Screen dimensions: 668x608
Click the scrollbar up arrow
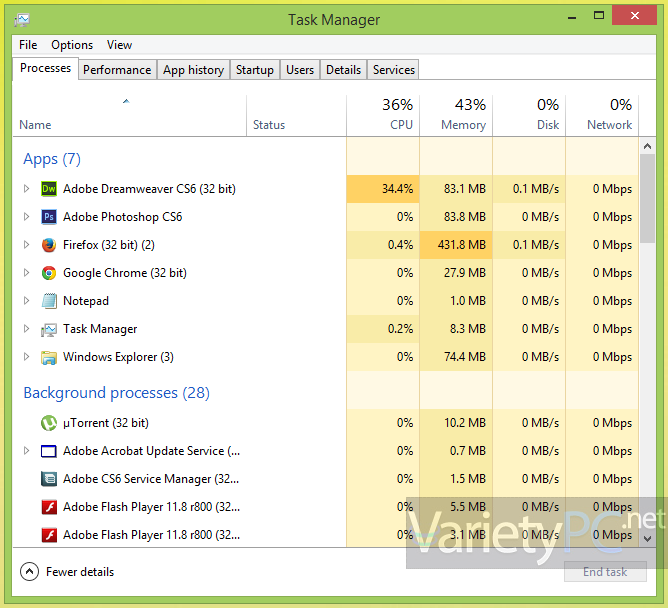648,147
